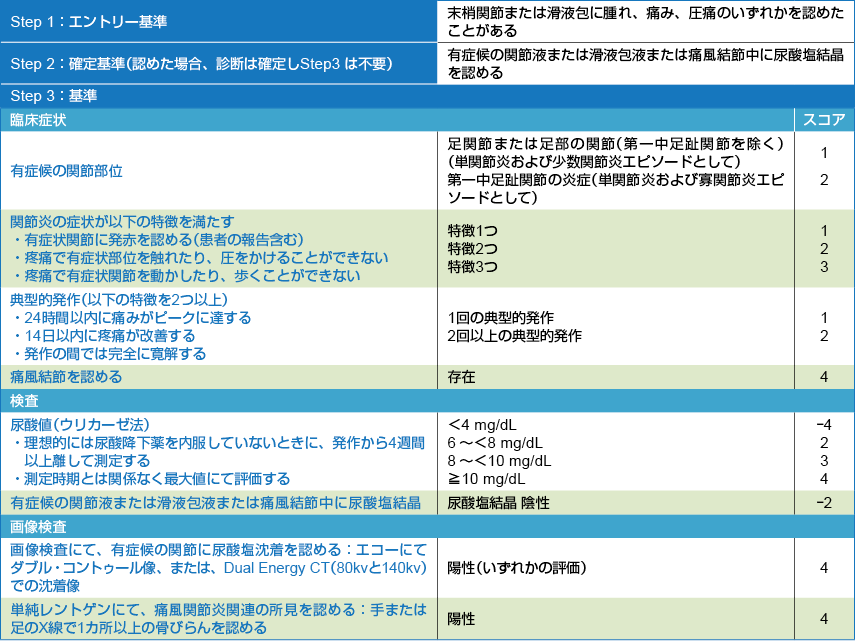Click the "典型的発作(以下の特徴を2つ以上)" heading
This screenshot has width=855, height=641.
click(119, 300)
